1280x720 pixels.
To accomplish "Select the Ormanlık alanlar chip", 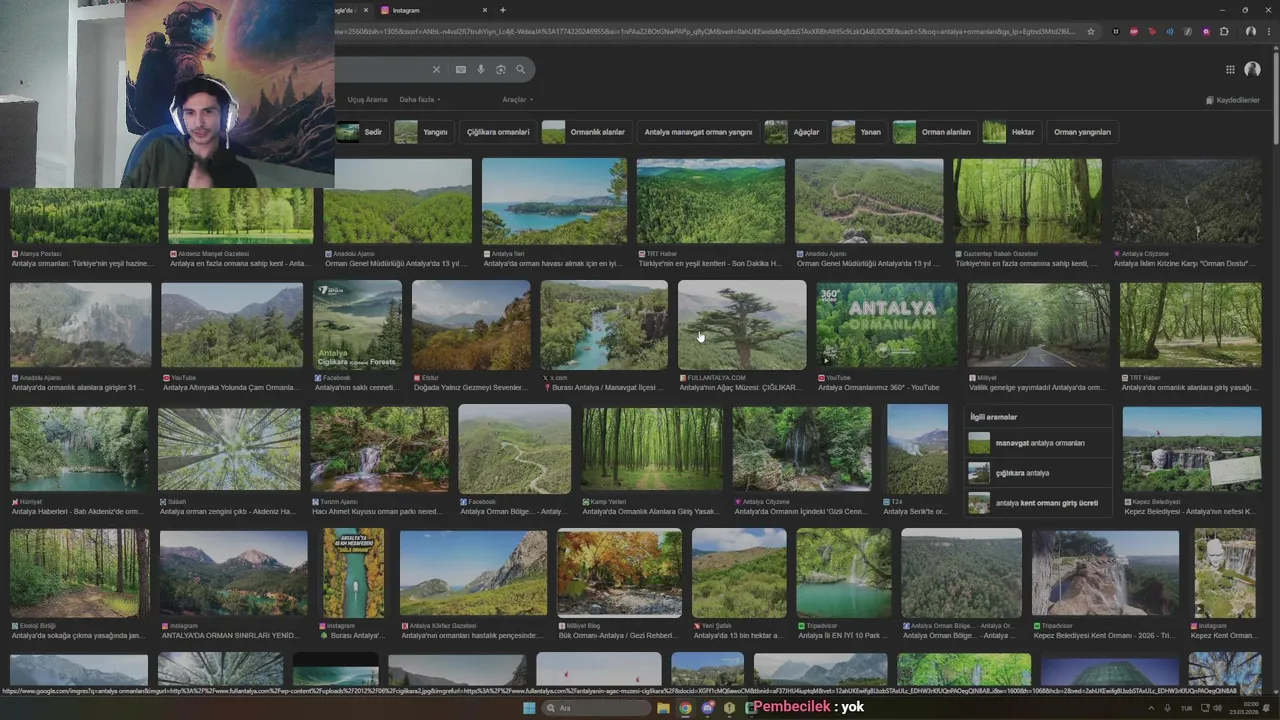I will (586, 132).
